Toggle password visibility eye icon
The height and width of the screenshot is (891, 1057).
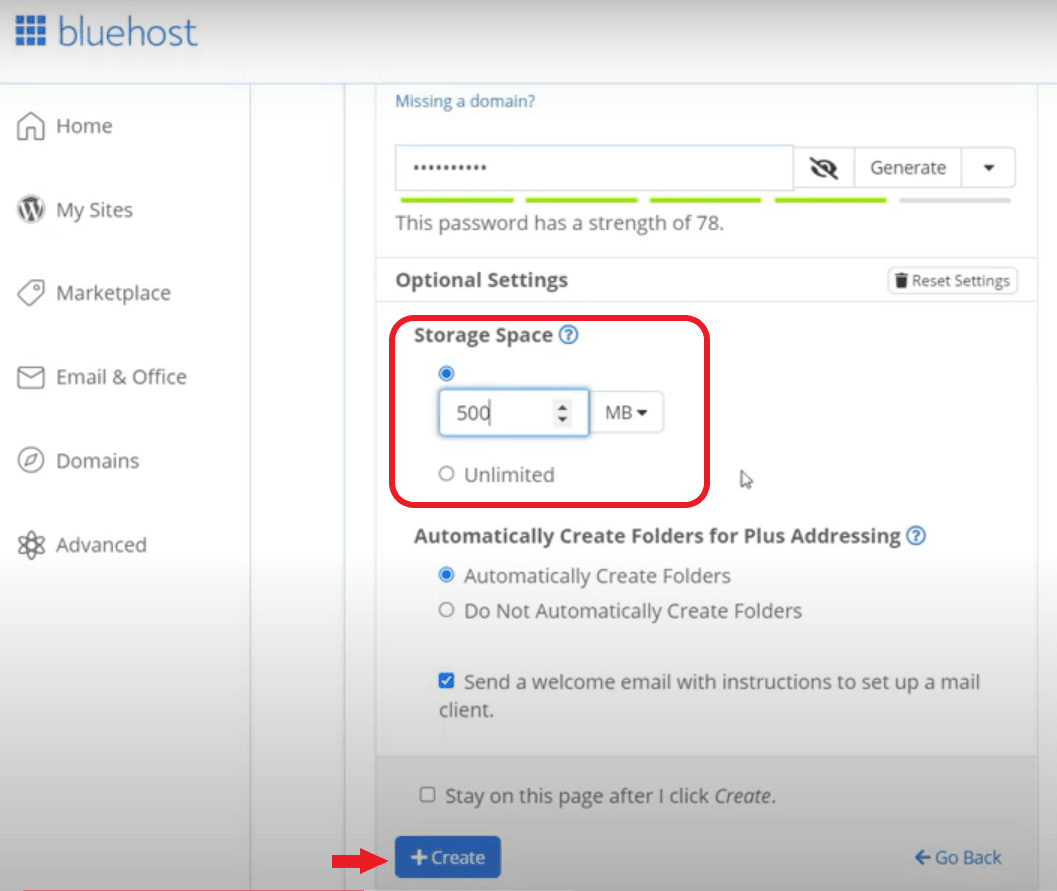(824, 168)
